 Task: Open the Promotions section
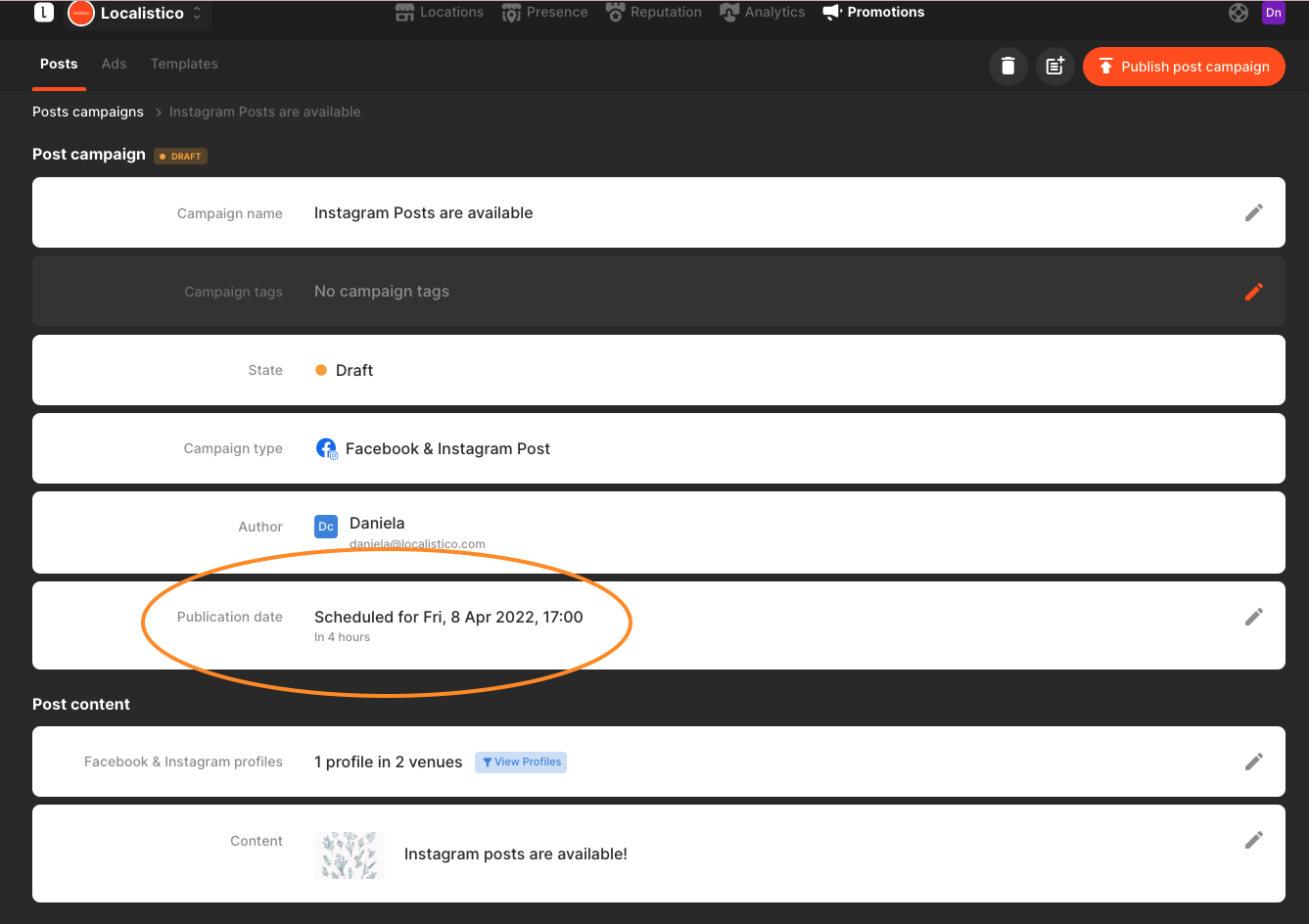pyautogui.click(x=873, y=12)
